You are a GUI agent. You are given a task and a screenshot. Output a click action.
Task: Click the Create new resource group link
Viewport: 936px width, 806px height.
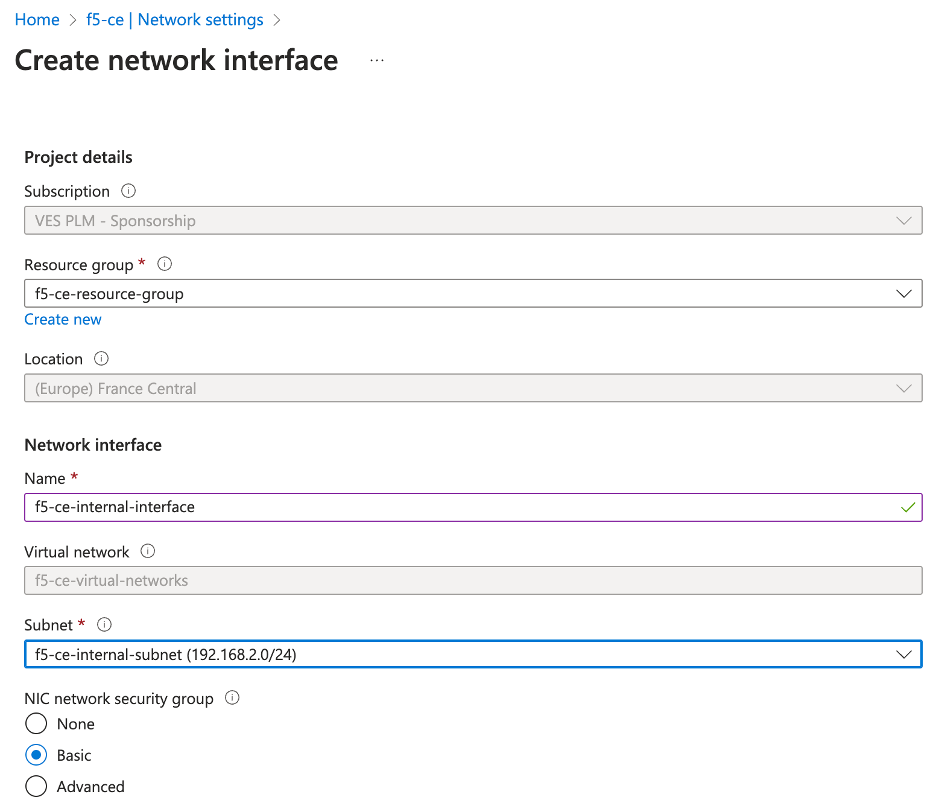(x=62, y=319)
